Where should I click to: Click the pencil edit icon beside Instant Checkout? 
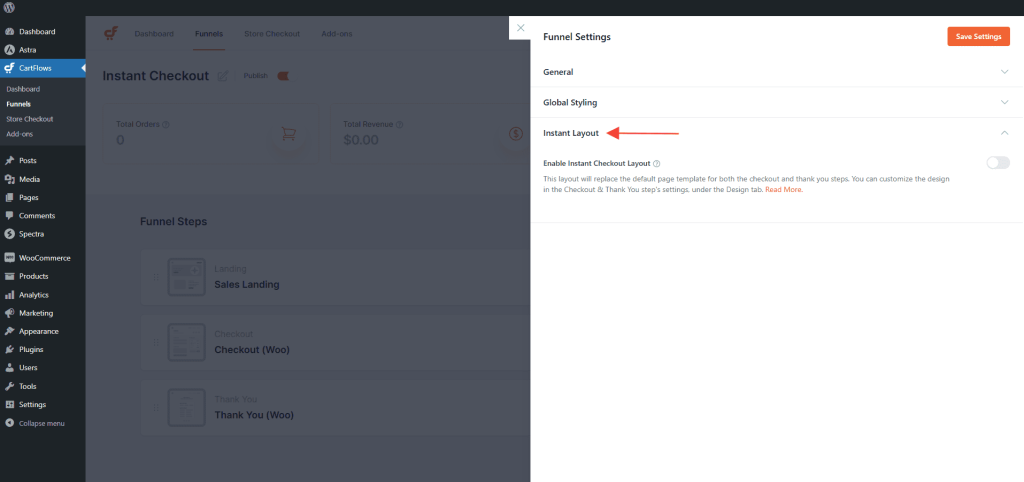point(223,76)
